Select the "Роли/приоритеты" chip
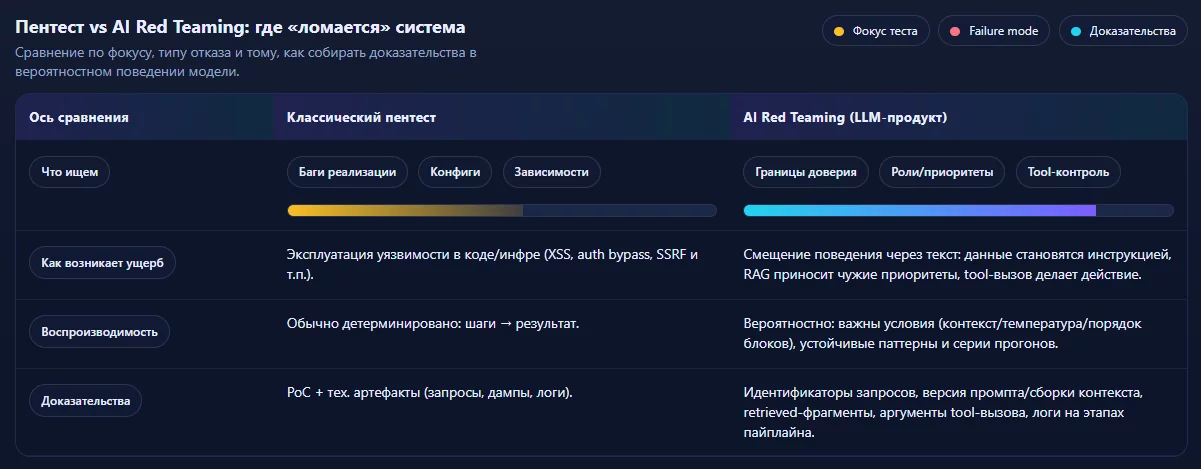Image resolution: width=1201 pixels, height=469 pixels. pyautogui.click(x=942, y=172)
